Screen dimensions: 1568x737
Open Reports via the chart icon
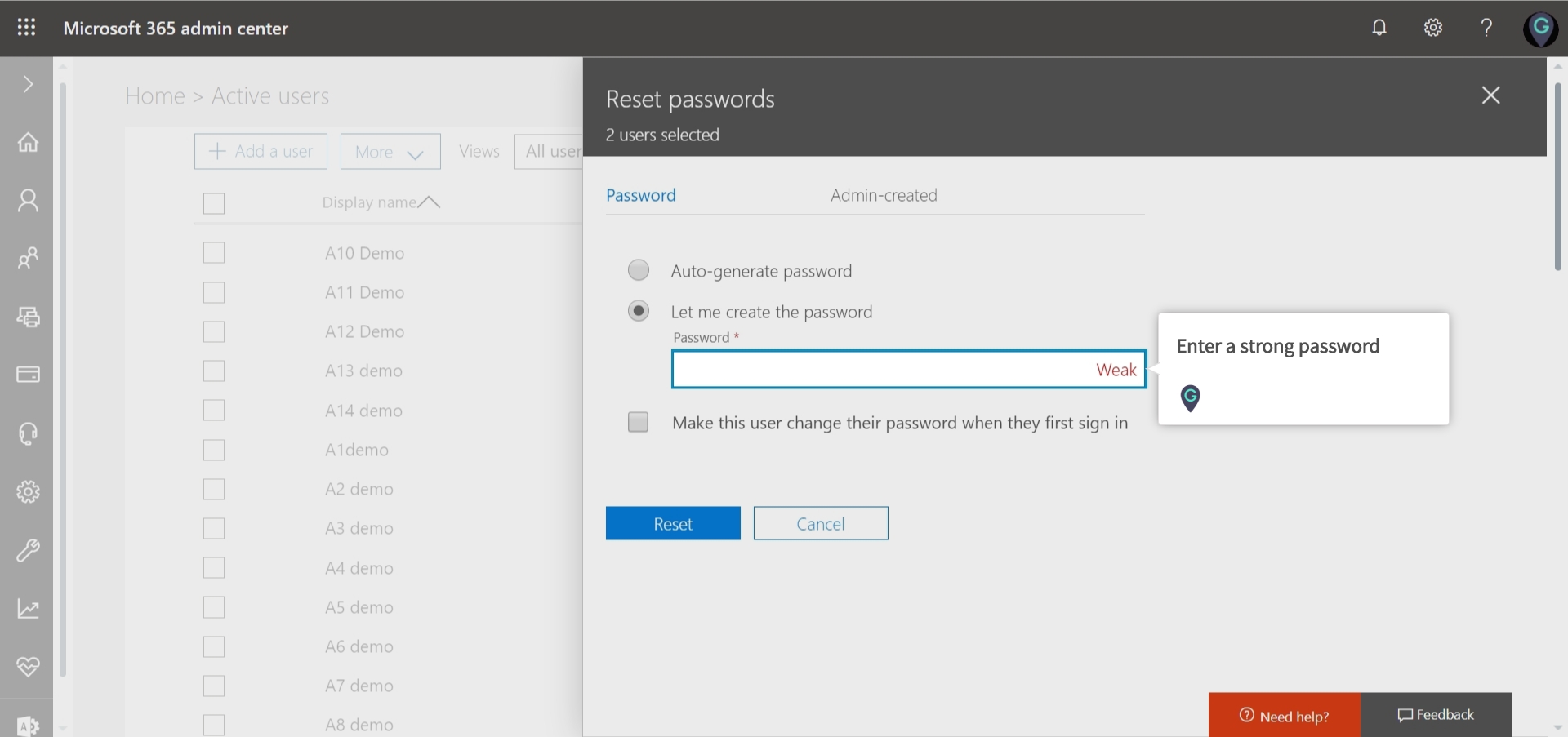[x=27, y=609]
